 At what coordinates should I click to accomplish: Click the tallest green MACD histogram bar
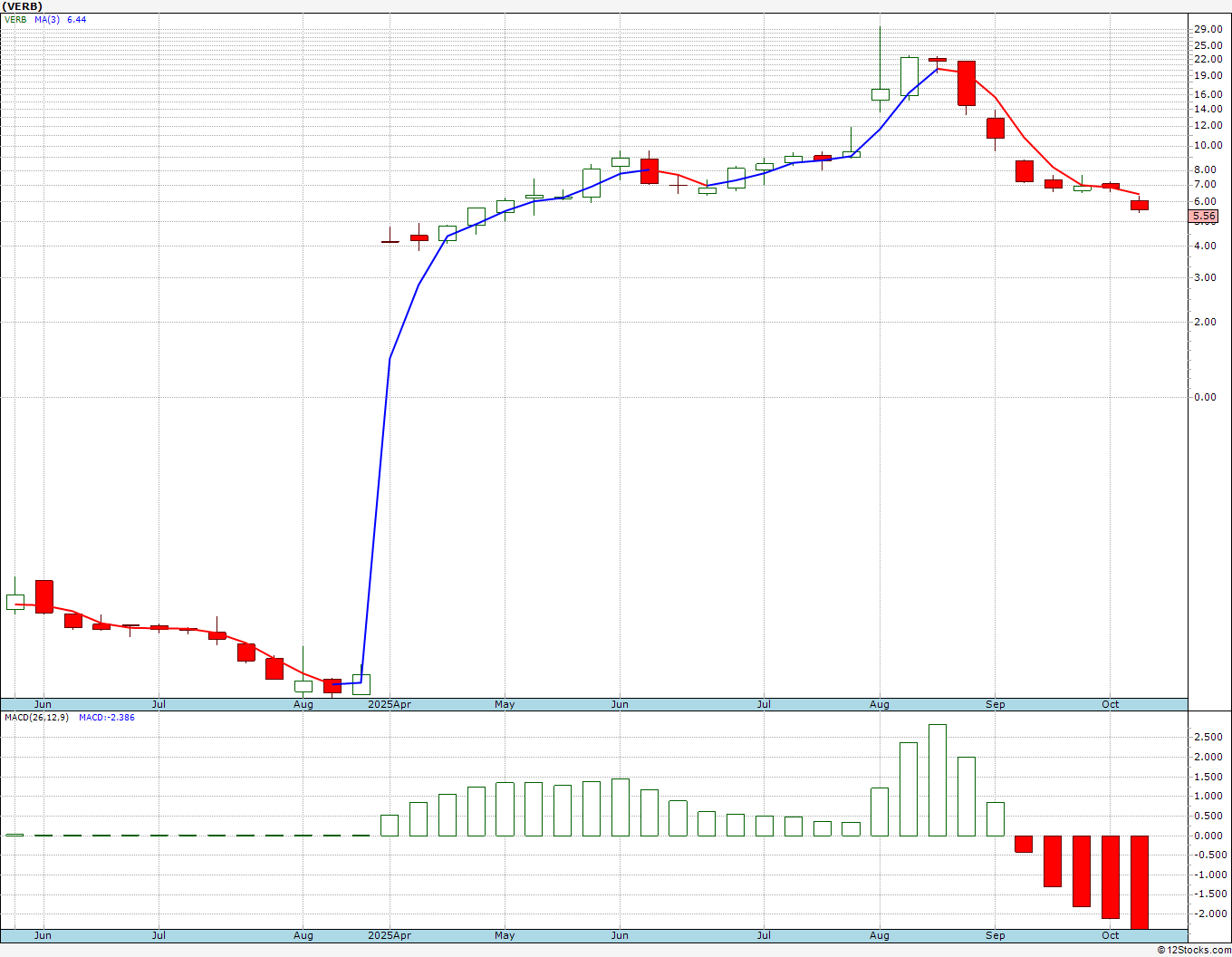[x=938, y=780]
